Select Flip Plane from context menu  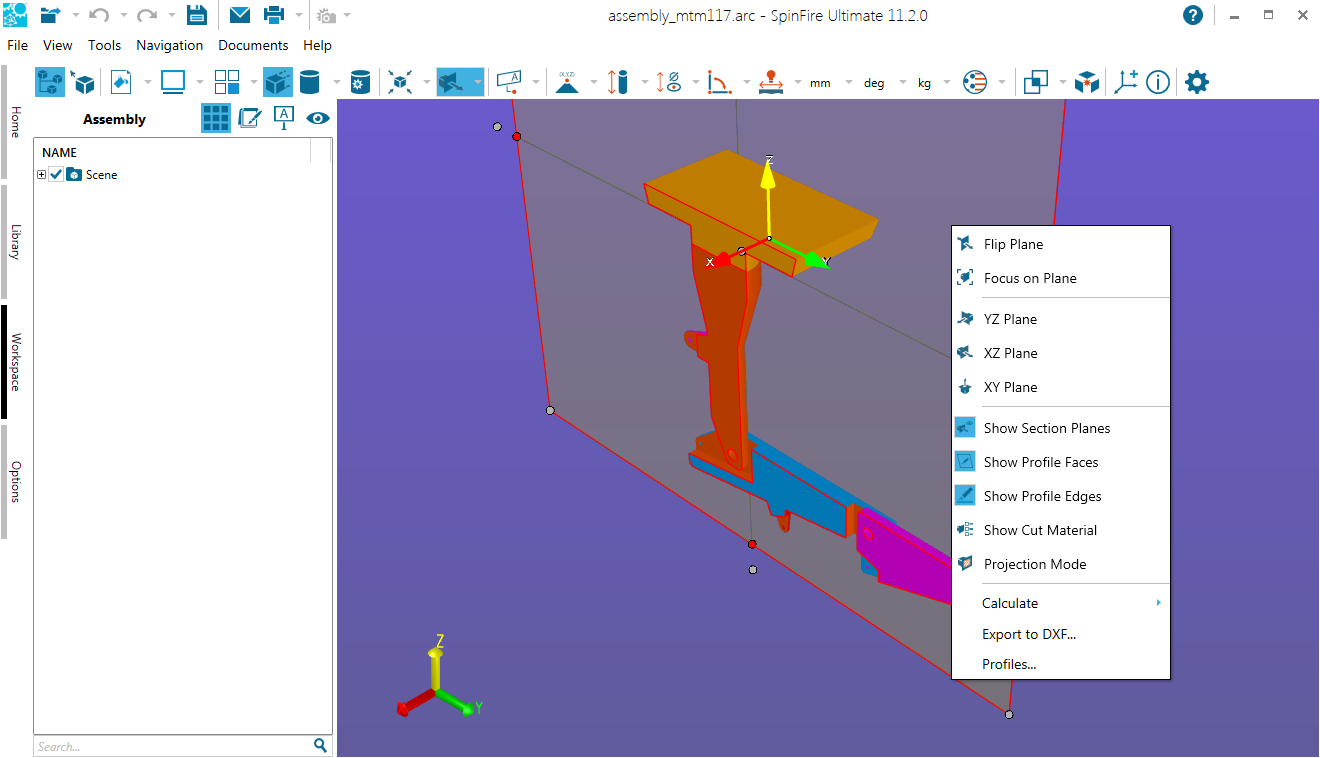coord(1013,244)
